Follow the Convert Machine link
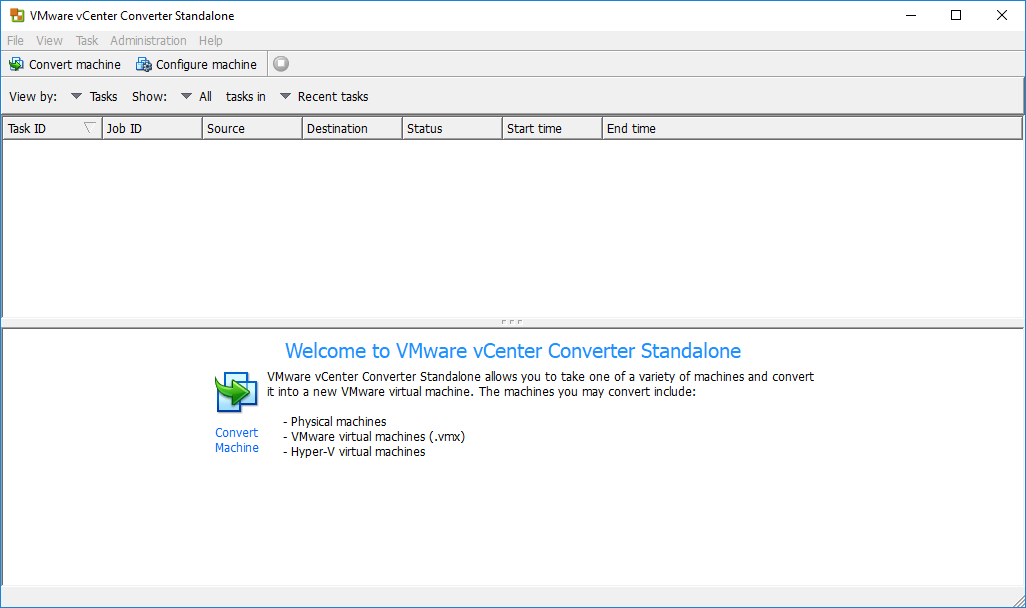 click(x=236, y=440)
